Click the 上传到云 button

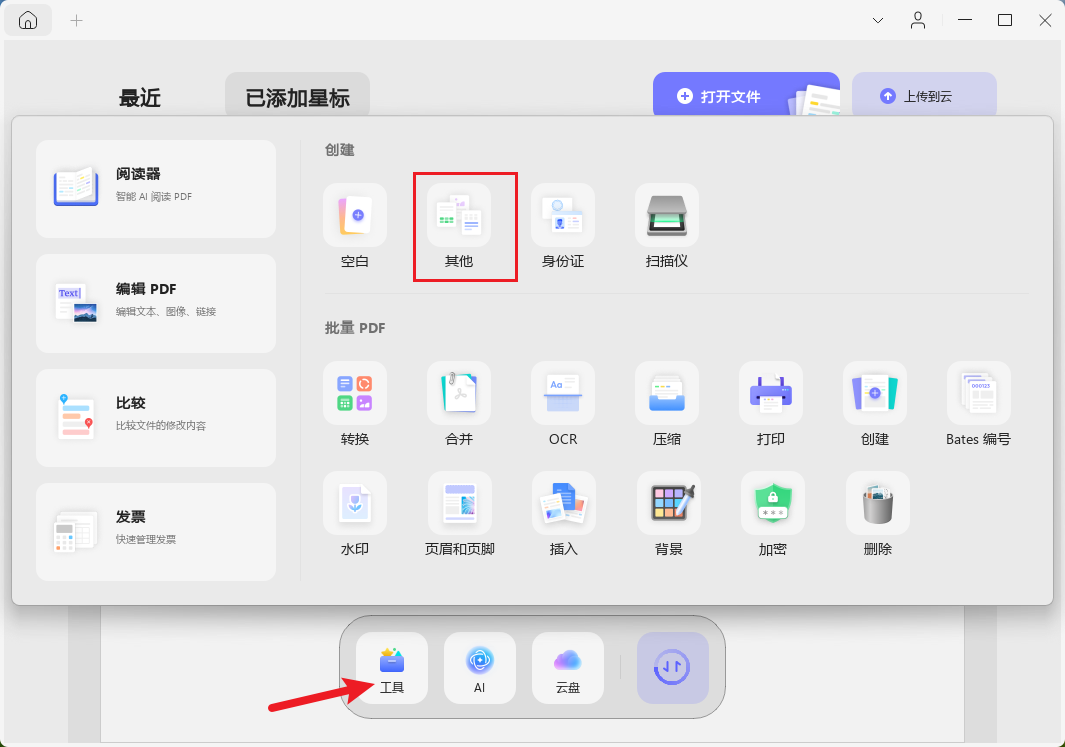click(x=924, y=97)
